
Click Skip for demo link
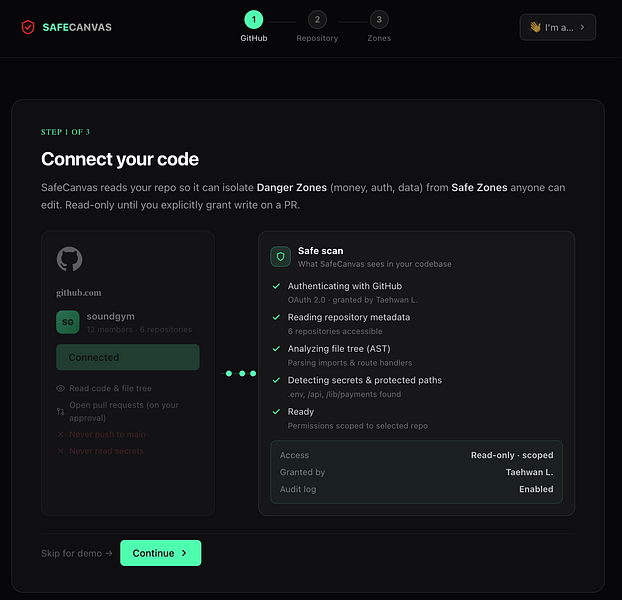coord(77,553)
